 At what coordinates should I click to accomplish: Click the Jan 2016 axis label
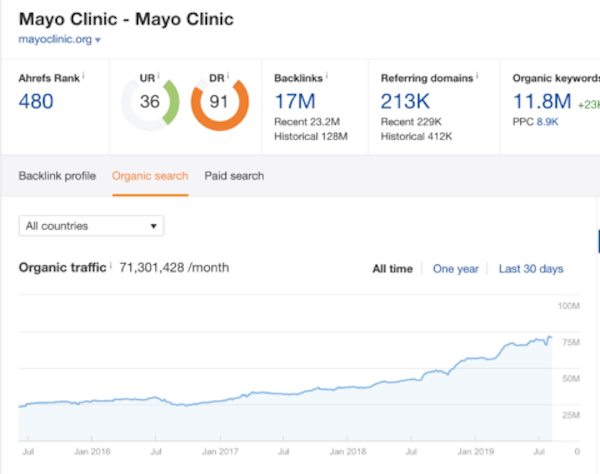[x=92, y=452]
